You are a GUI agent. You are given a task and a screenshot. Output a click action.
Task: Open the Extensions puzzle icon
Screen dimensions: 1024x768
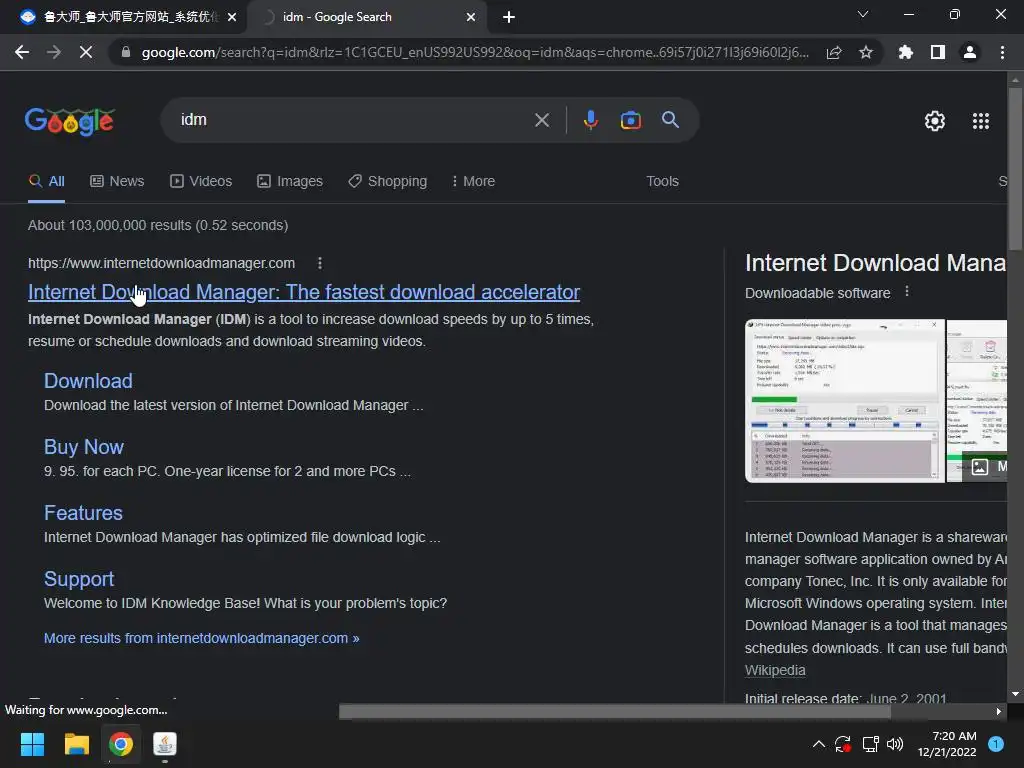[906, 52]
